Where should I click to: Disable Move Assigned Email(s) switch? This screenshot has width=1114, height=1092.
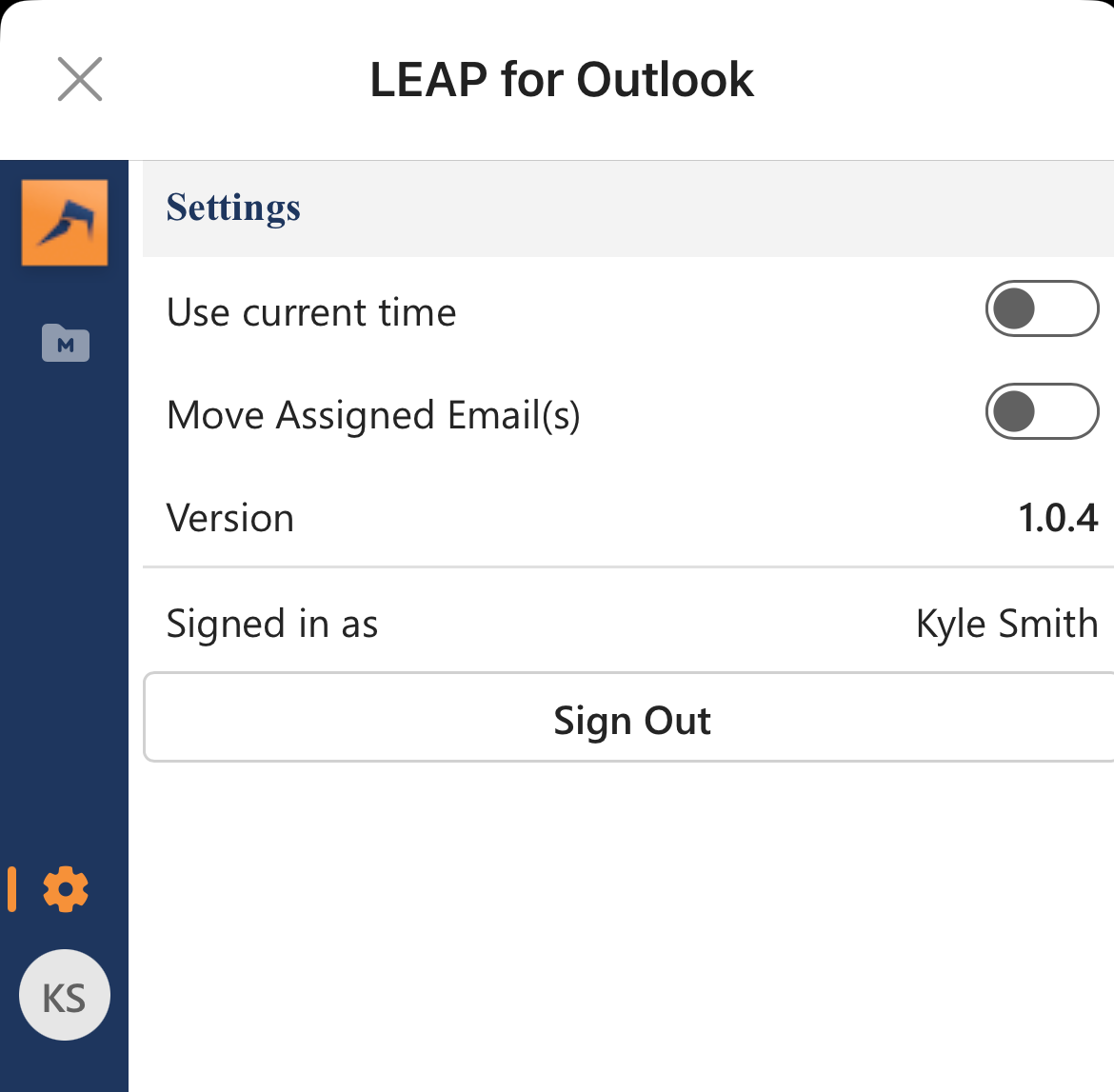(1043, 411)
